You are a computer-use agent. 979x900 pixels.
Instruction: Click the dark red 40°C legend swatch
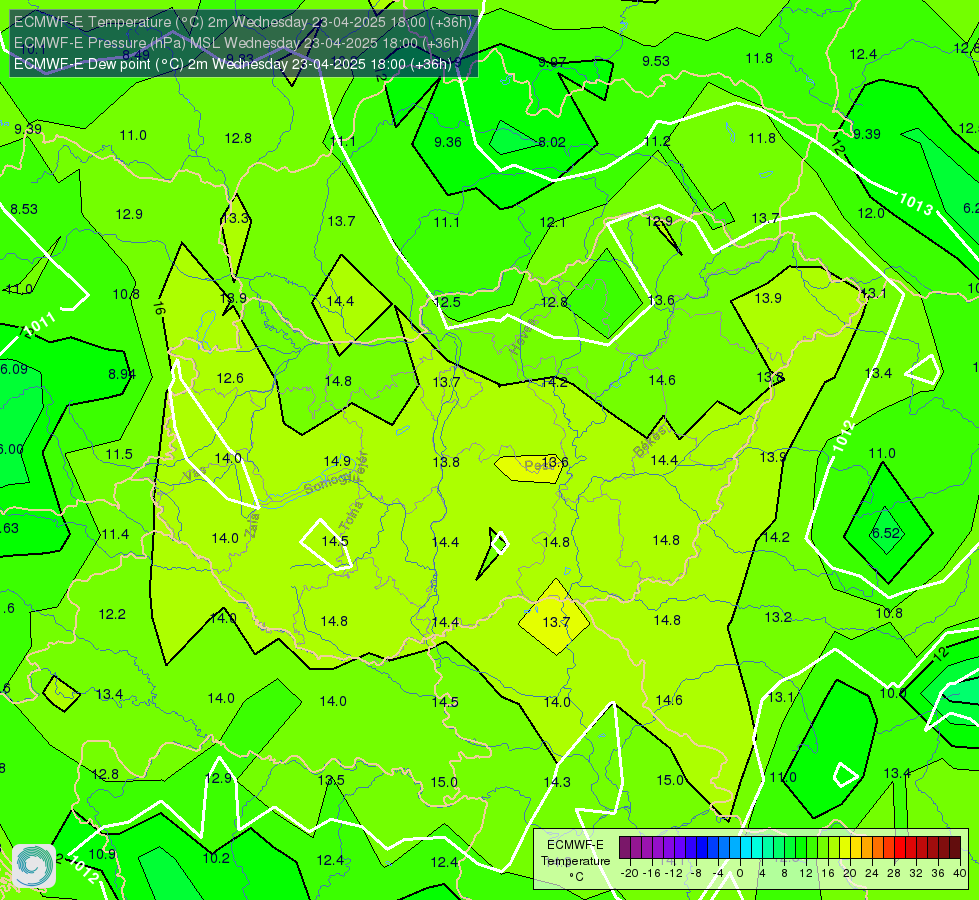955,848
